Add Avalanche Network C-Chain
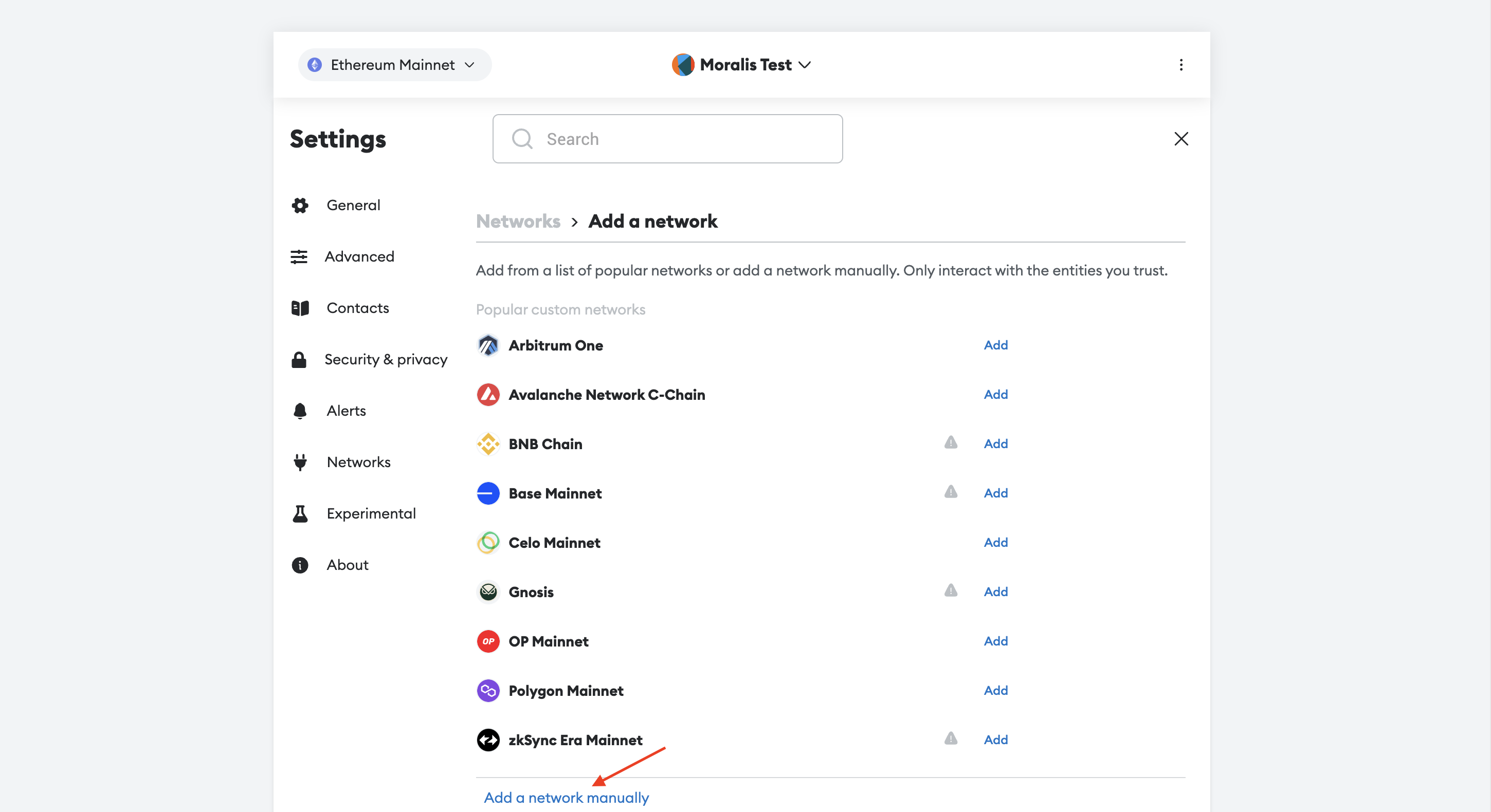1491x812 pixels. (x=995, y=394)
